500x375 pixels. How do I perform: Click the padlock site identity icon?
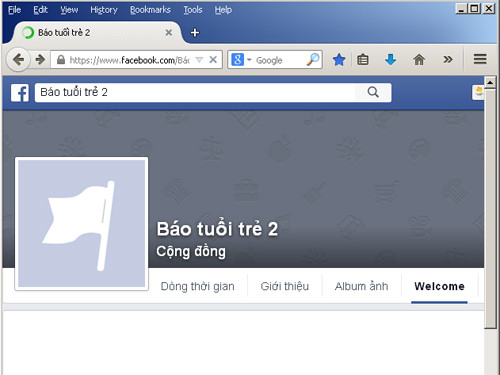(x=61, y=60)
